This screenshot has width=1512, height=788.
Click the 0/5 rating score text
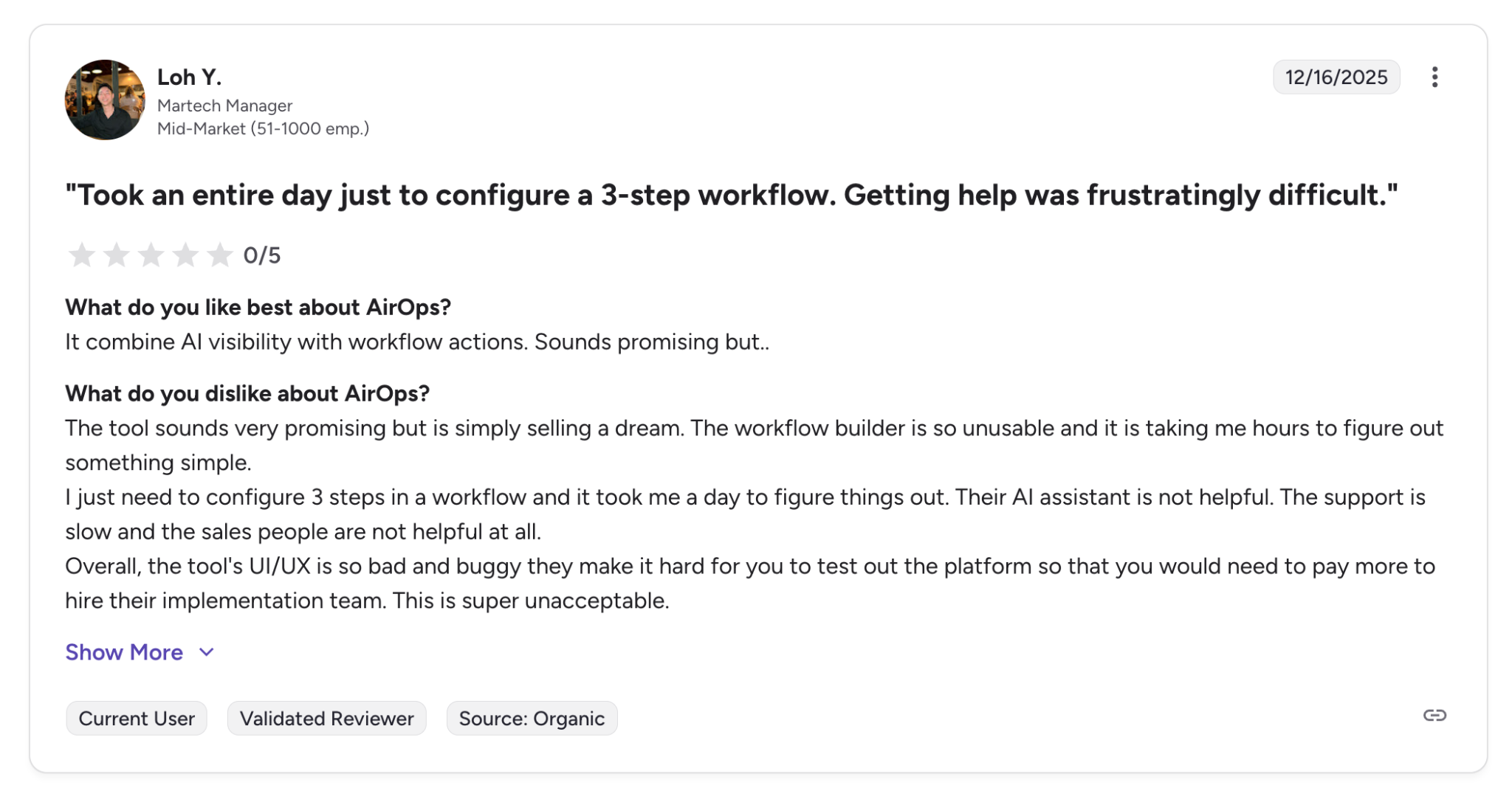(x=262, y=255)
